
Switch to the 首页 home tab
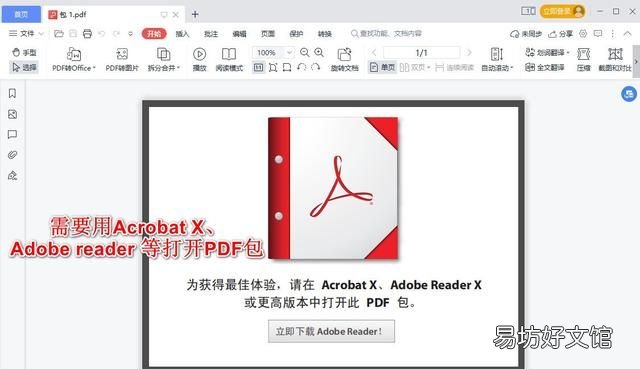click(21, 14)
